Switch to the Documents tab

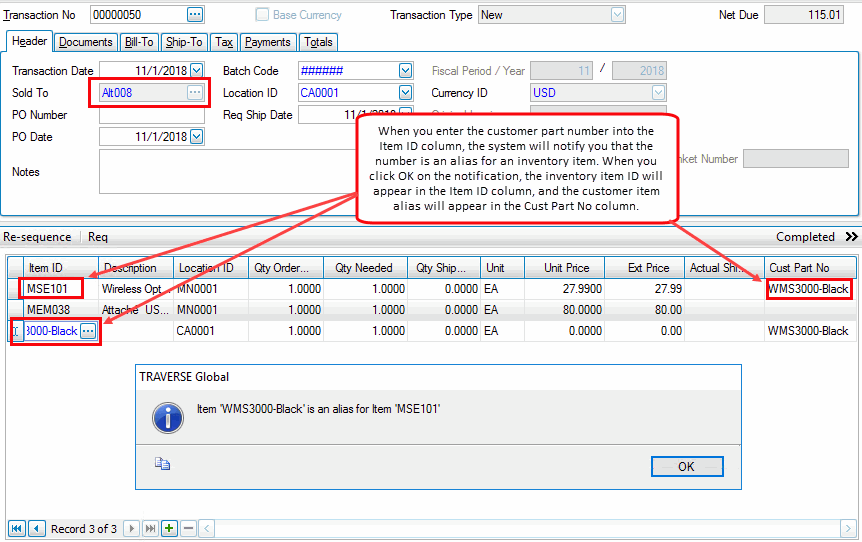click(85, 42)
